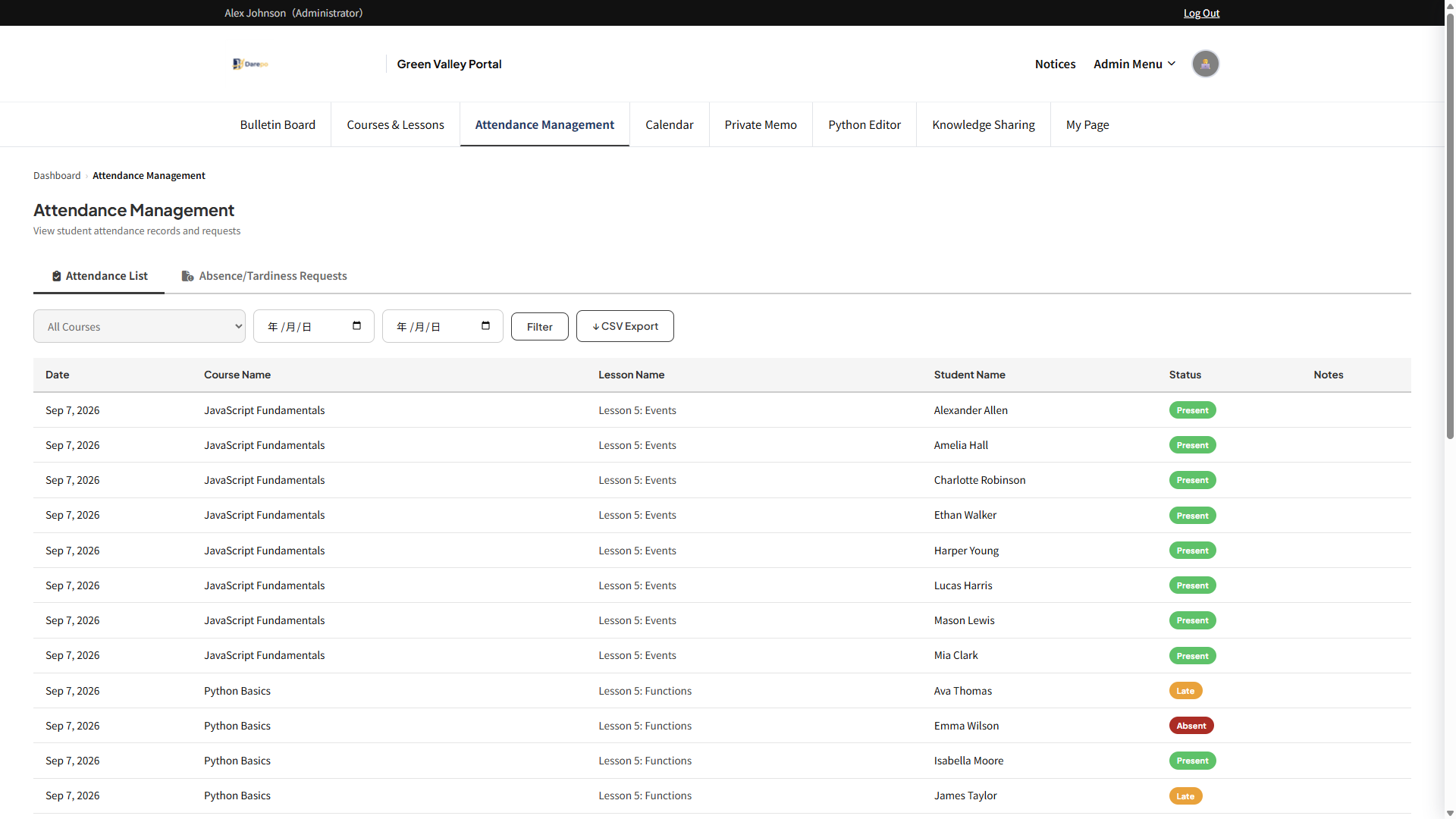Click the start date calendar picker icon

pos(356,326)
